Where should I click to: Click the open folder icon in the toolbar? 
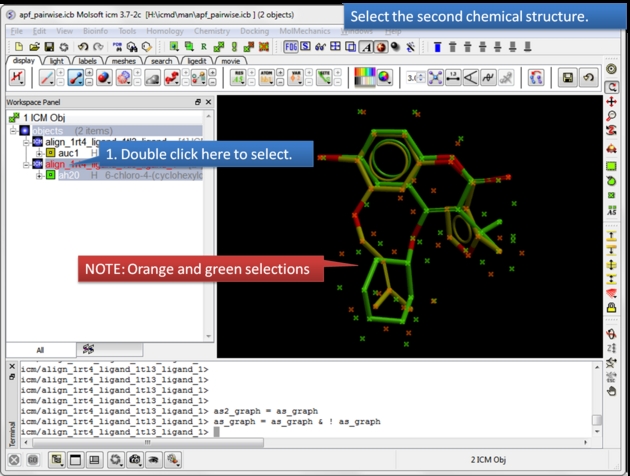coord(35,47)
